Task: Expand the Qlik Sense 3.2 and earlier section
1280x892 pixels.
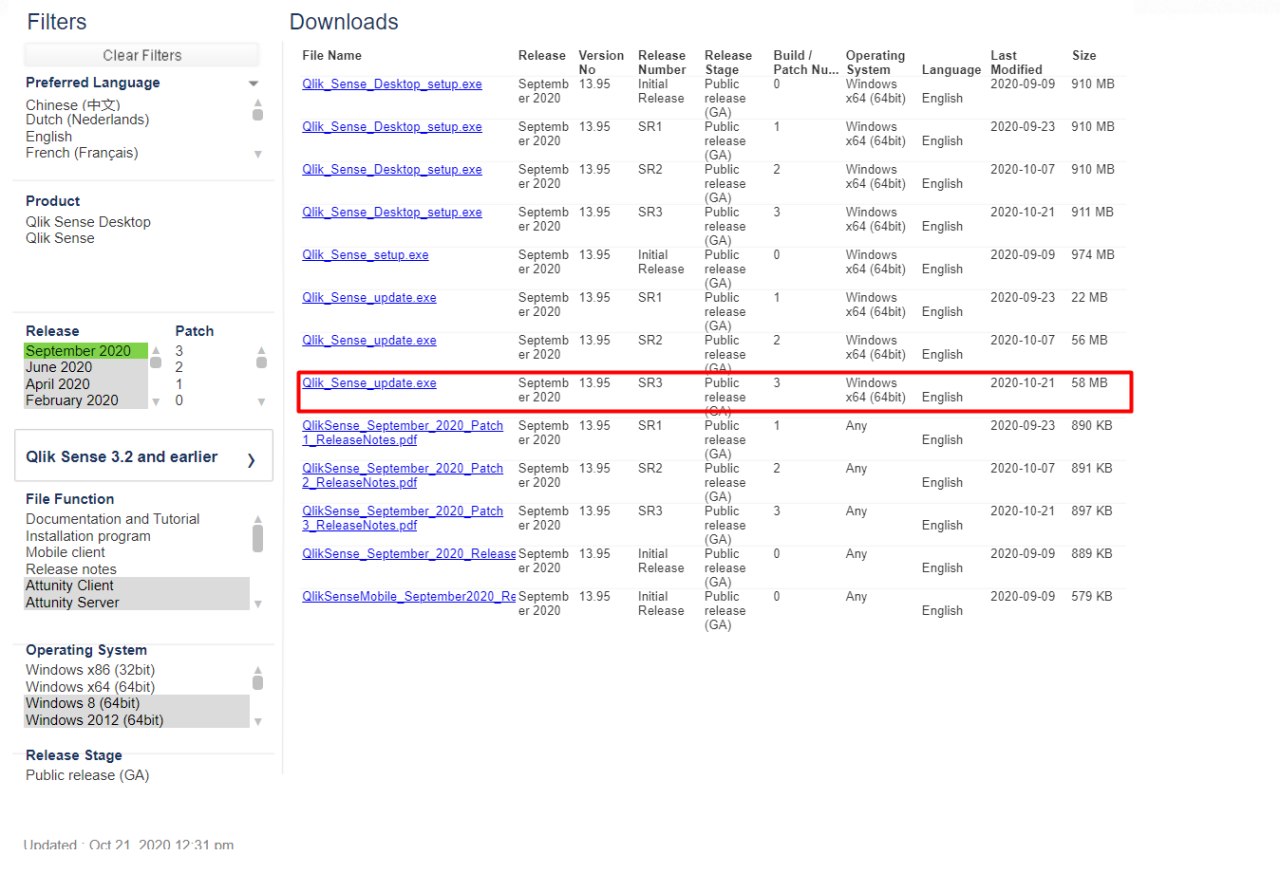Action: [x=143, y=457]
